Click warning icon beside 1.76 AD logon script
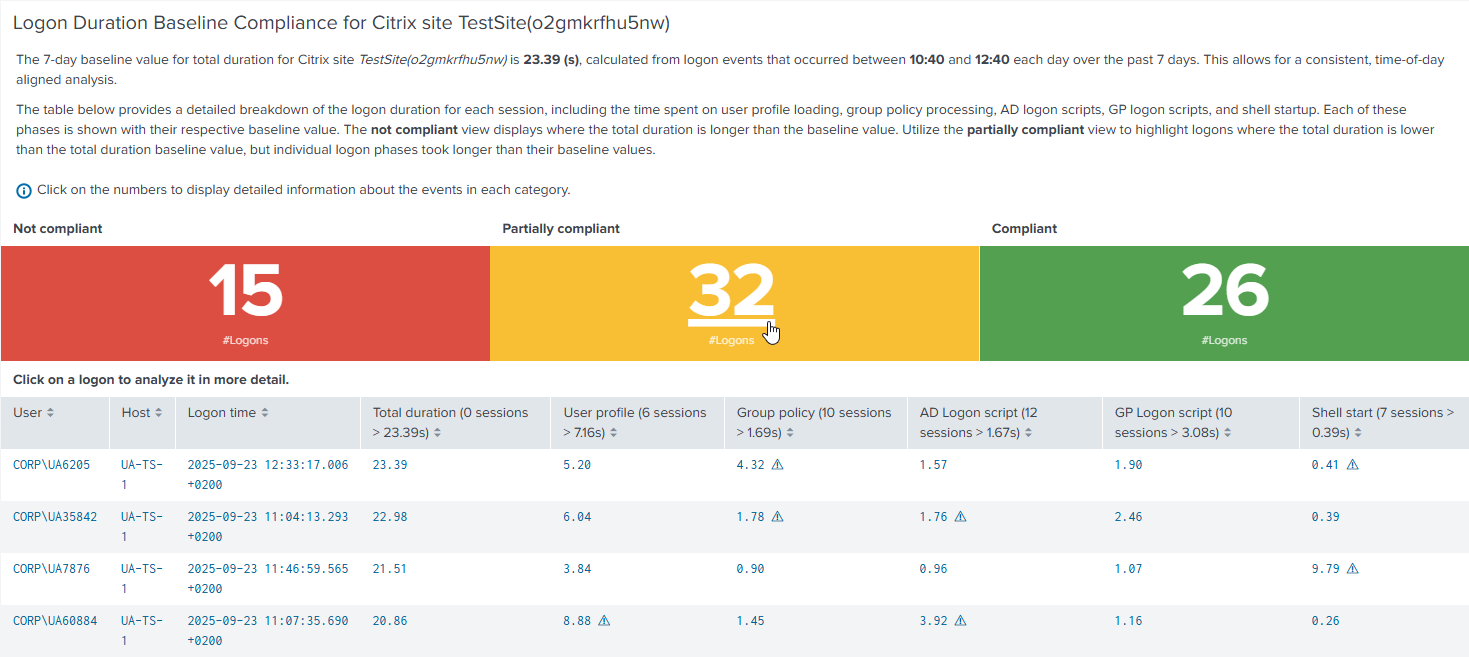The height and width of the screenshot is (657, 1469). (960, 517)
